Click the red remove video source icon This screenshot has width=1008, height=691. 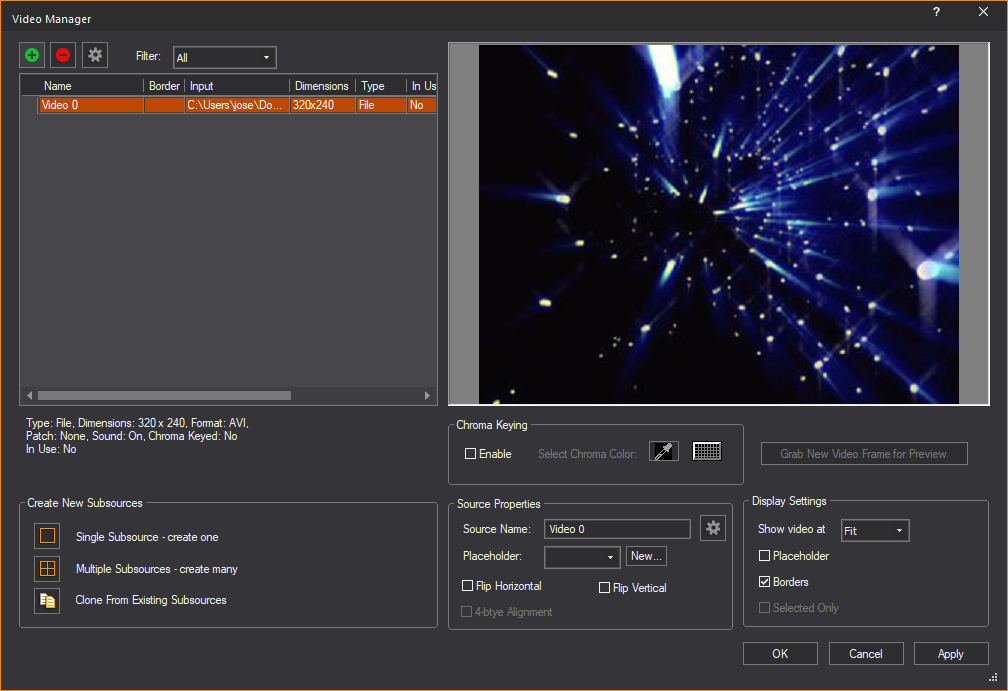[x=63, y=56]
